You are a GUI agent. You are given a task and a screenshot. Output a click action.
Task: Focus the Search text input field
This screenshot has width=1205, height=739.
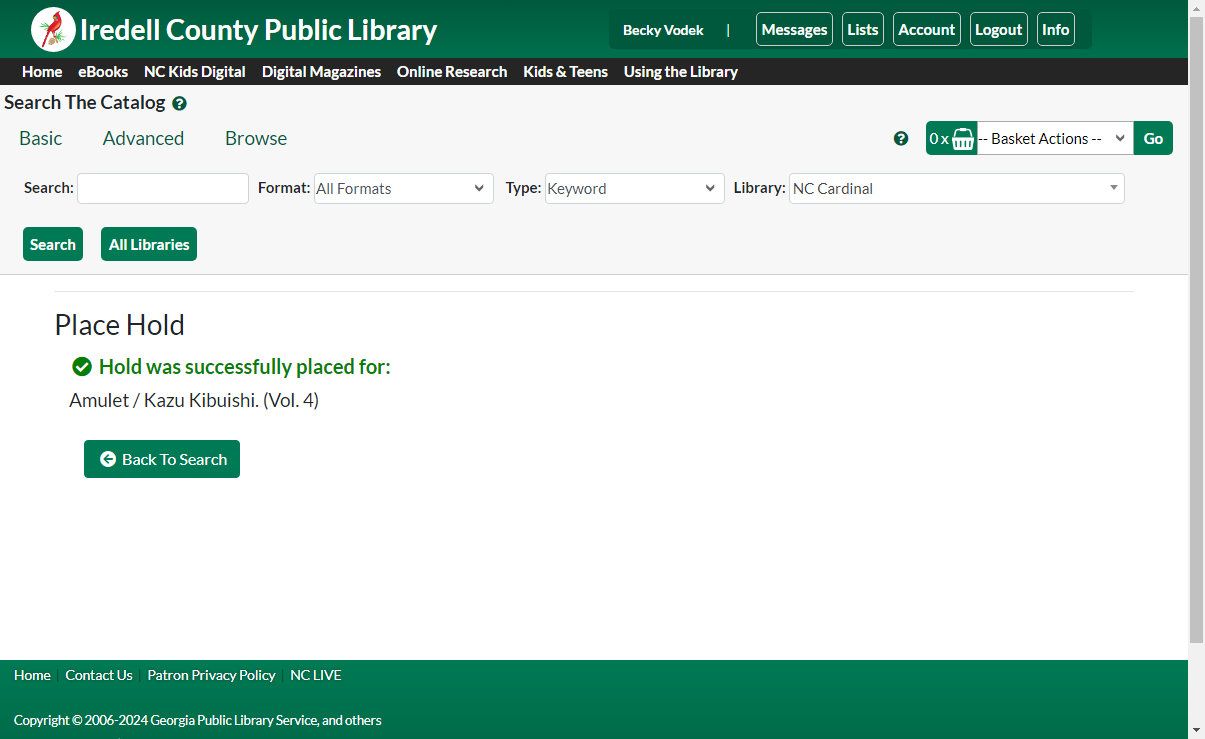coord(163,188)
